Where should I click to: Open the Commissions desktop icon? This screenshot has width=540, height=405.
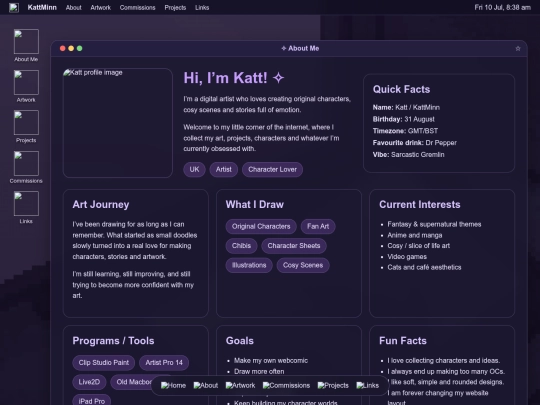tap(26, 167)
